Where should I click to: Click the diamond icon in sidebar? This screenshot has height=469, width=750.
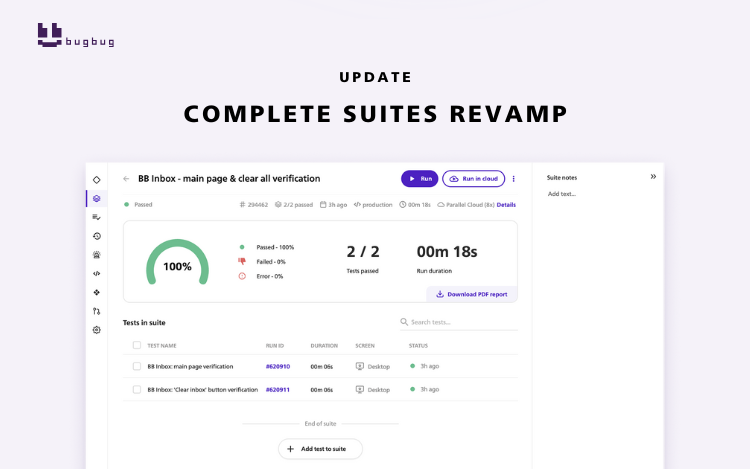click(96, 179)
